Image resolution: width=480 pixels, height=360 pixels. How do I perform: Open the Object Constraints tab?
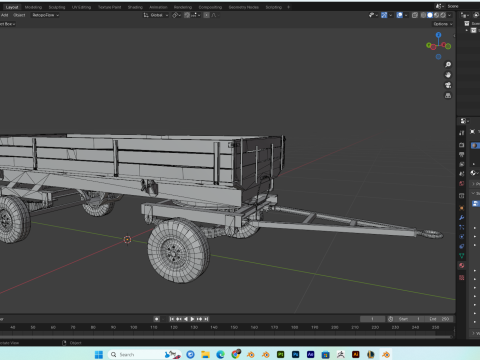462,246
